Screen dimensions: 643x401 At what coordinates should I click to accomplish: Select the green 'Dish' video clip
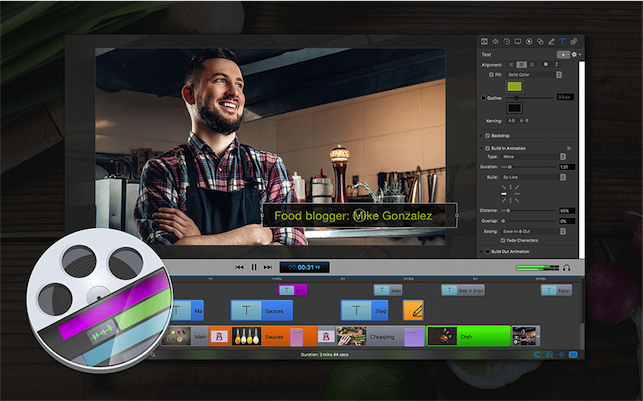pos(469,336)
